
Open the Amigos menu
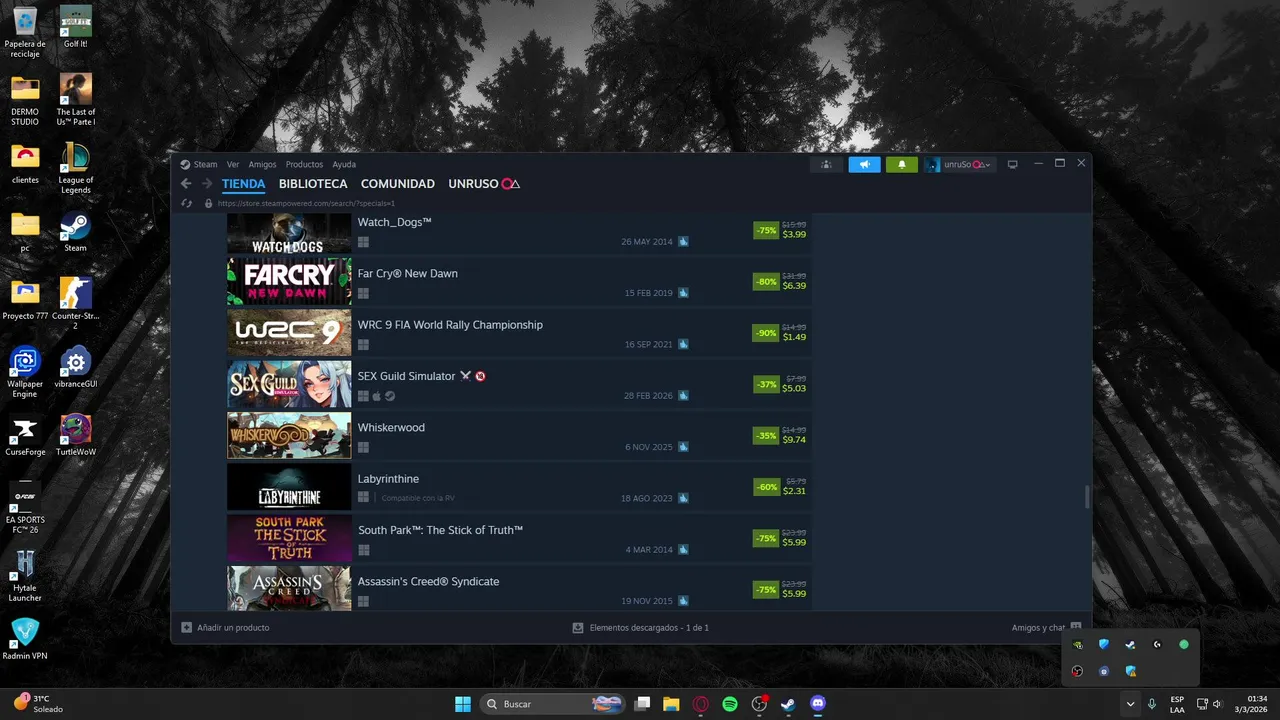(x=262, y=164)
